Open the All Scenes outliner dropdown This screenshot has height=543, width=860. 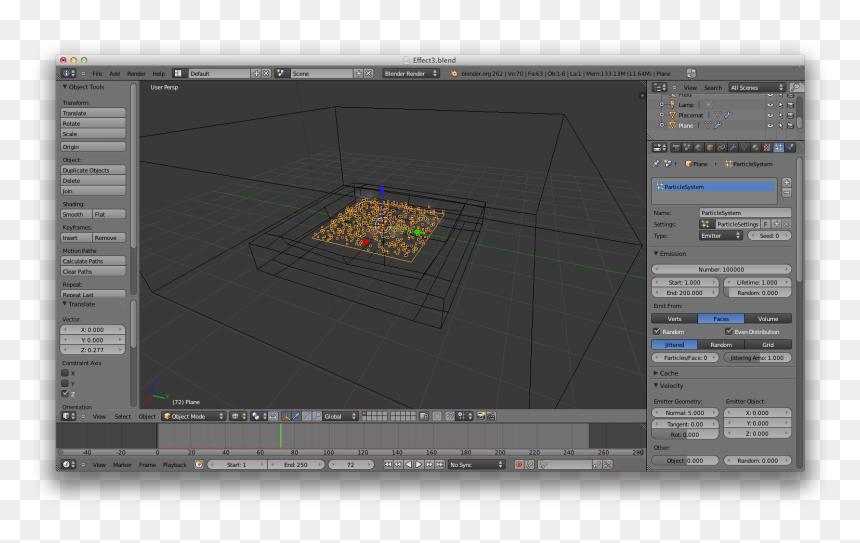pyautogui.click(x=757, y=87)
